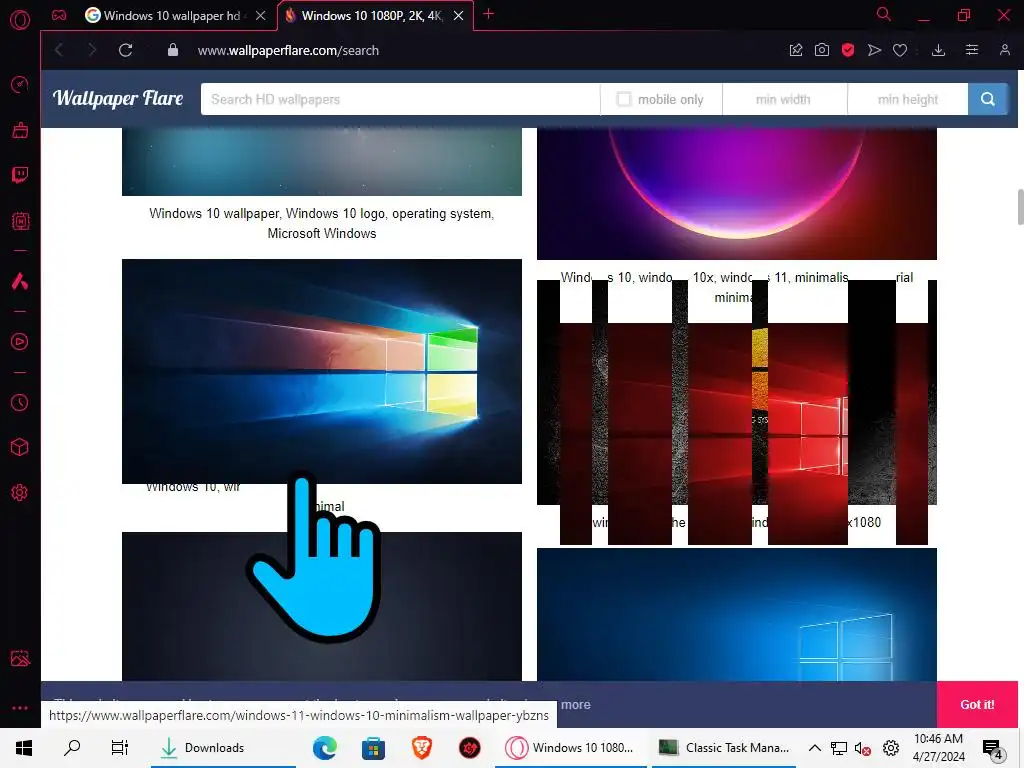
Task: Open the purple glowing sphere wallpaper
Action: point(737,194)
